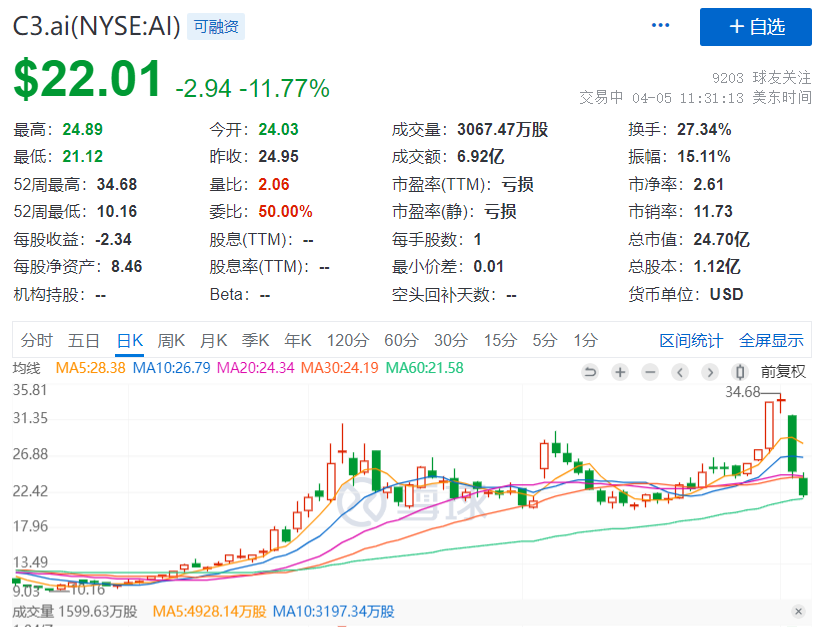Viewport: 823px width, 627px height.
Task: Click the 振幅 15.11% value
Action: (704, 156)
